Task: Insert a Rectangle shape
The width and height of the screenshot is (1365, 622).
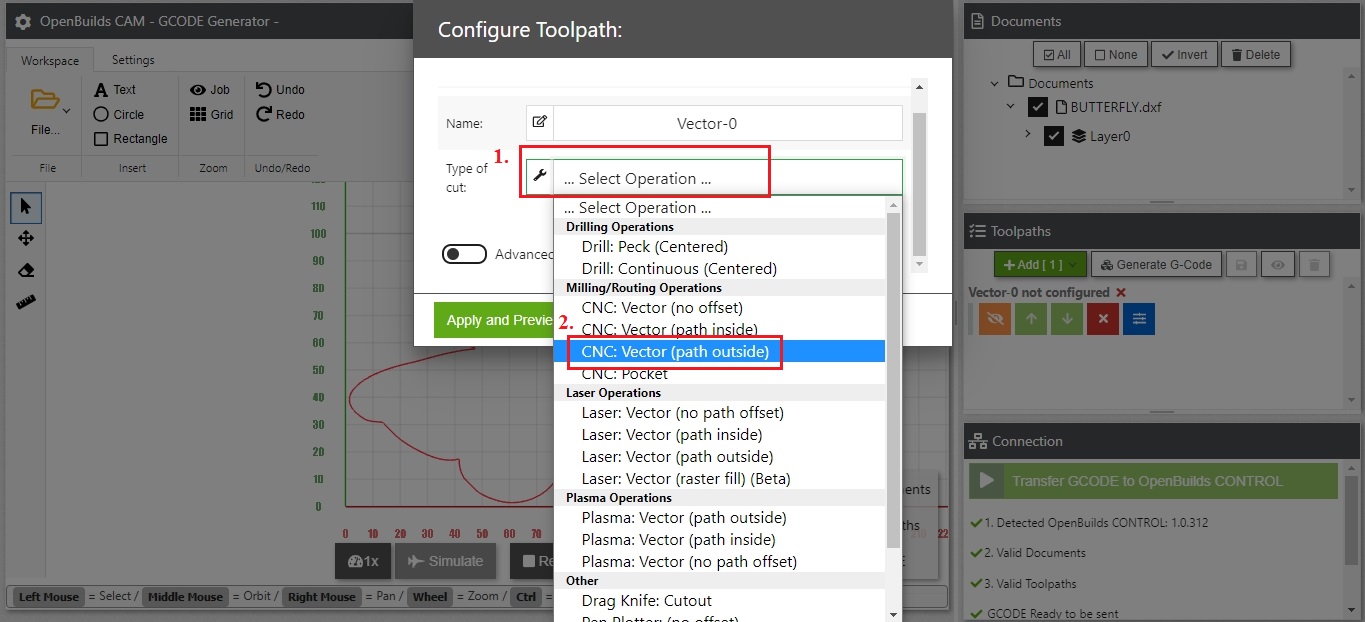Action: pos(131,139)
